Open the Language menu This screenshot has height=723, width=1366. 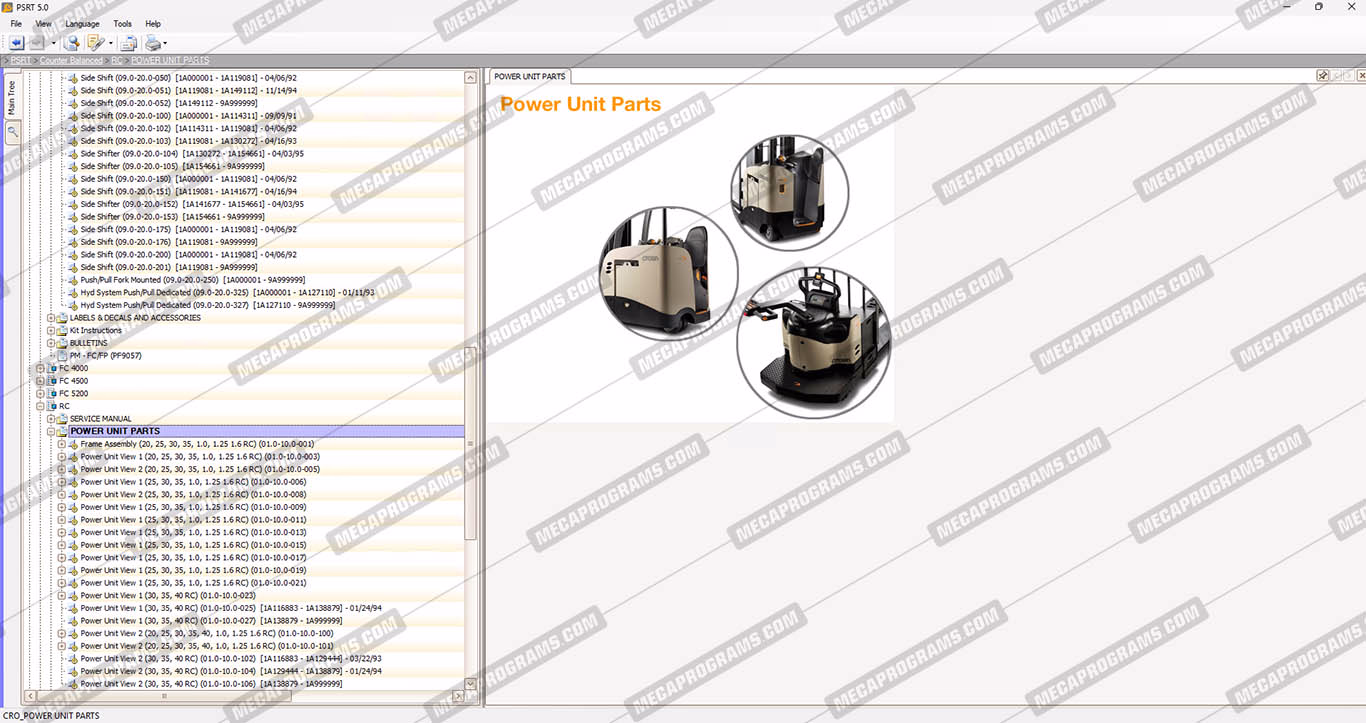coord(82,23)
